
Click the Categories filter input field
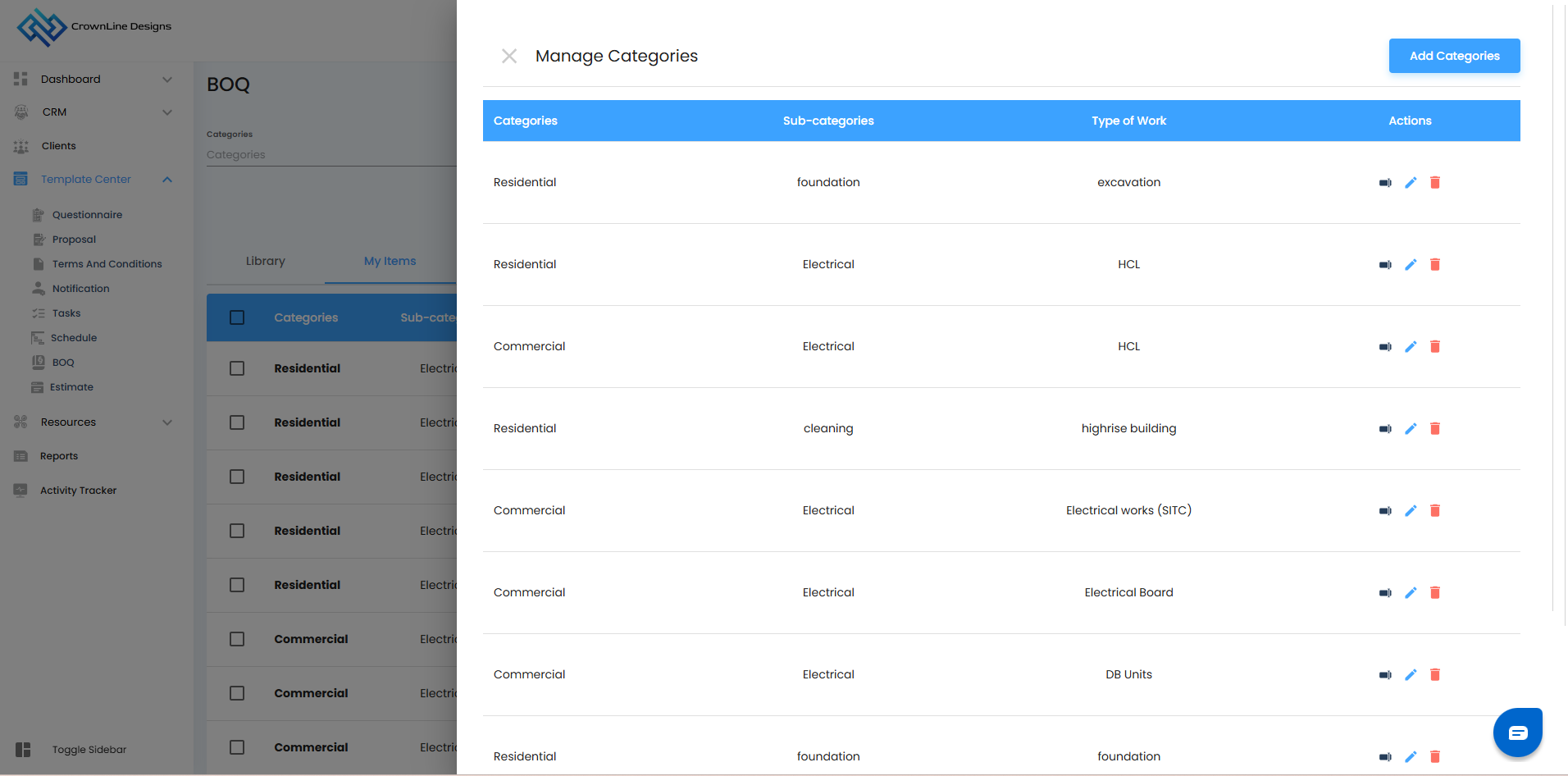328,155
